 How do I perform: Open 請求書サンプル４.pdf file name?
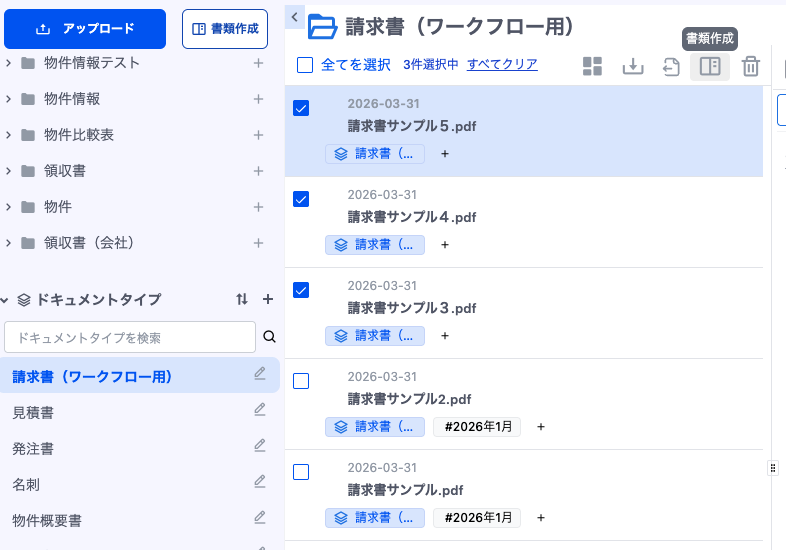(x=412, y=217)
